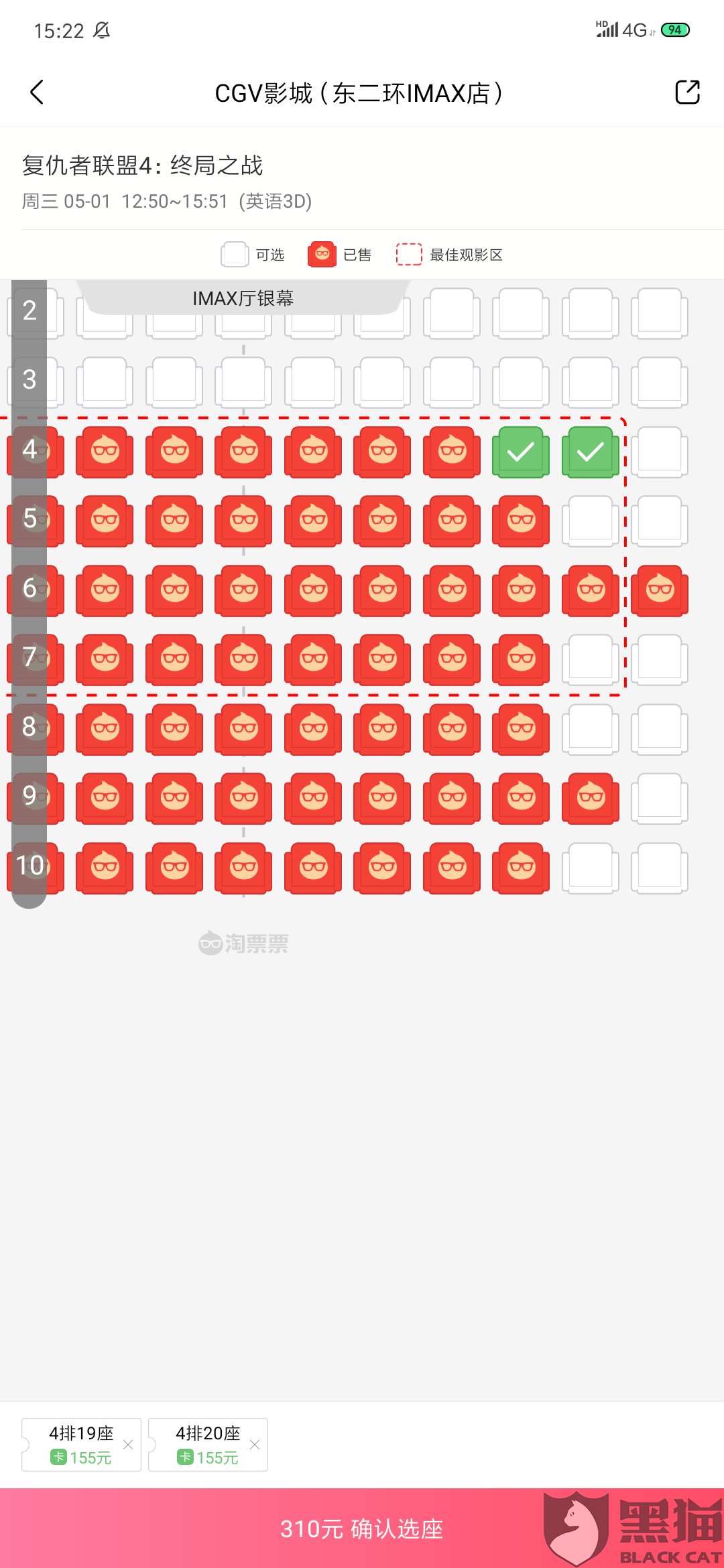Remove the 4排20座 seat via X

[x=255, y=1445]
